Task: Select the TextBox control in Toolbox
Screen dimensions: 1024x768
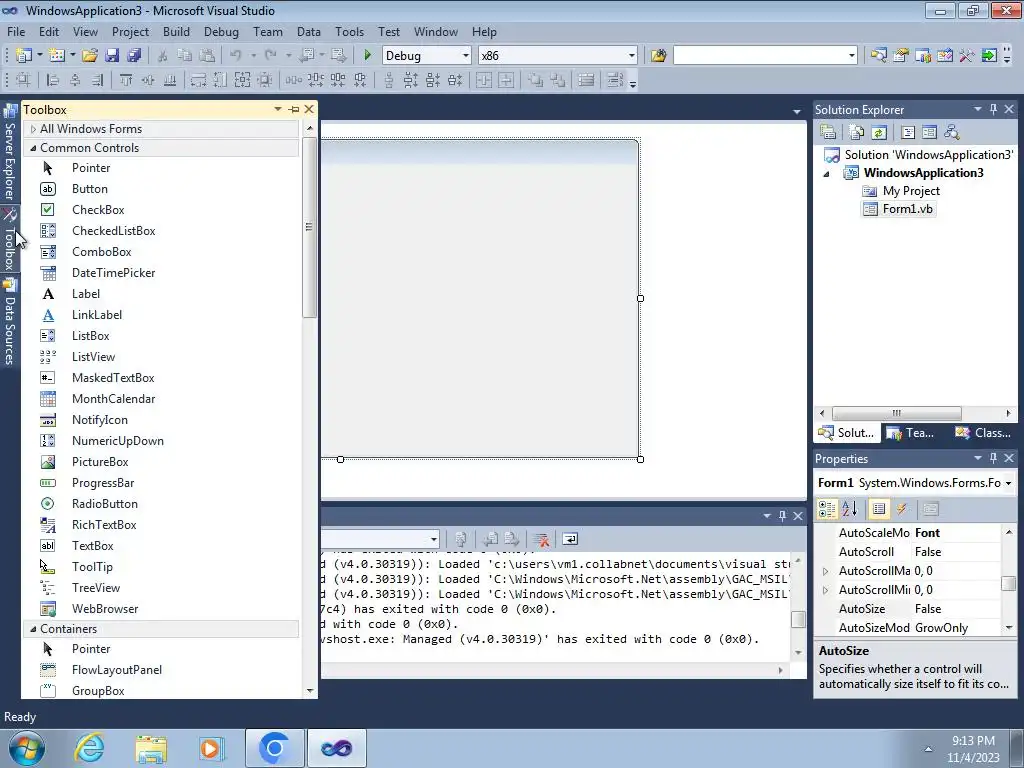Action: coord(93,545)
